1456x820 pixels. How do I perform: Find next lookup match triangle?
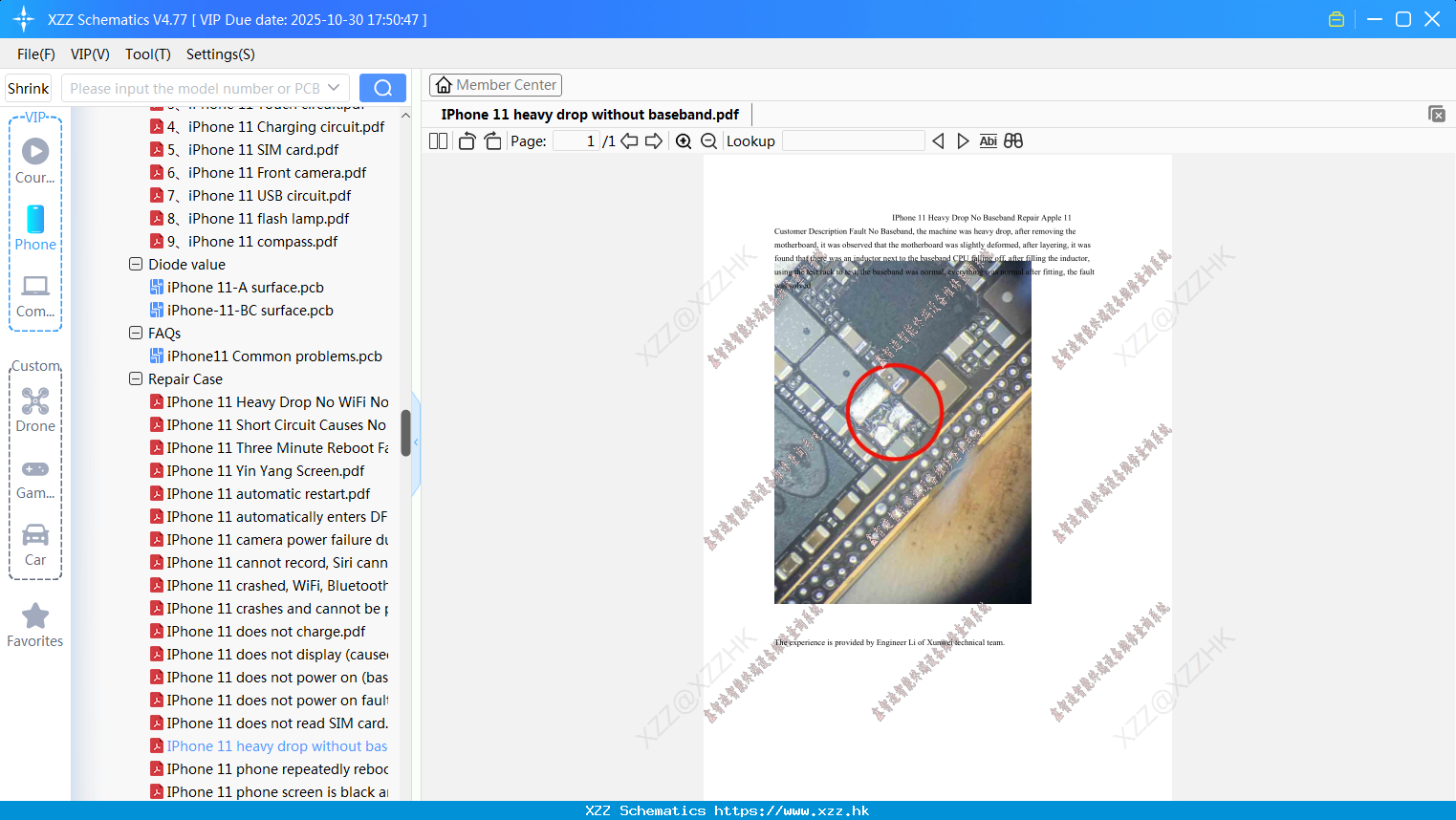pos(963,141)
